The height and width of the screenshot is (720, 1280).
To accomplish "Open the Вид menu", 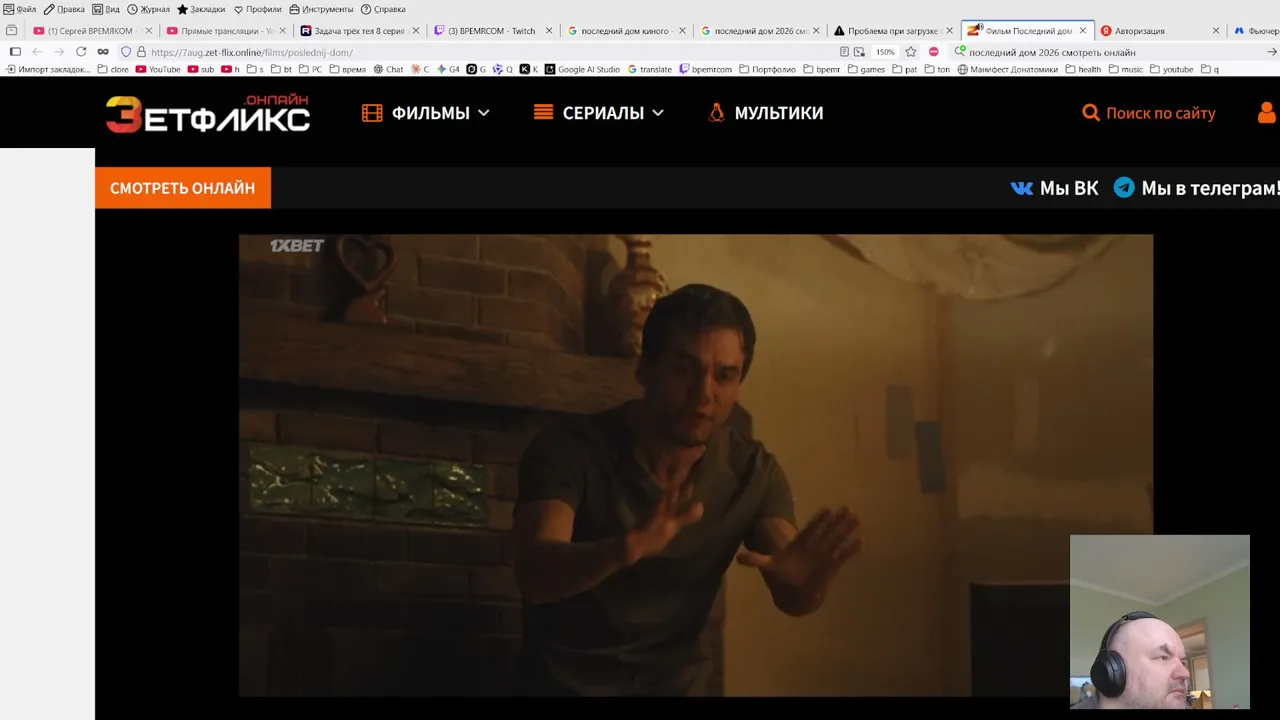I will (x=106, y=9).
